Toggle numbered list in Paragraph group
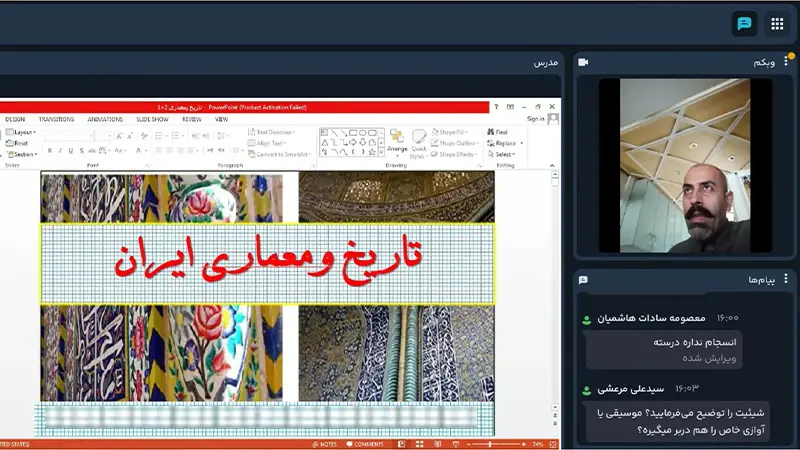 (177, 136)
